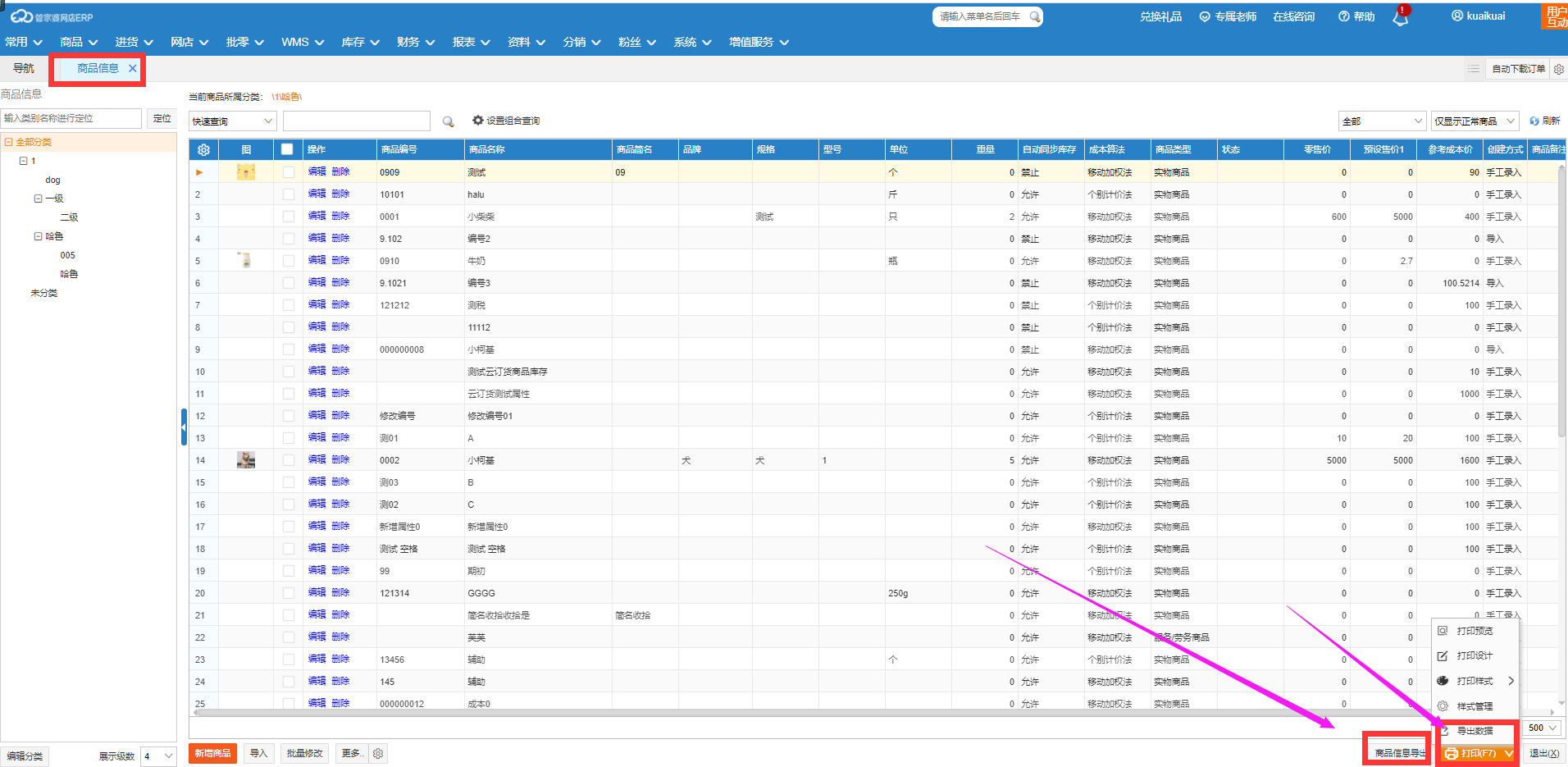Viewport: 1568px width, 767px height.
Task: Open the 财务 menu
Action: coord(415,42)
